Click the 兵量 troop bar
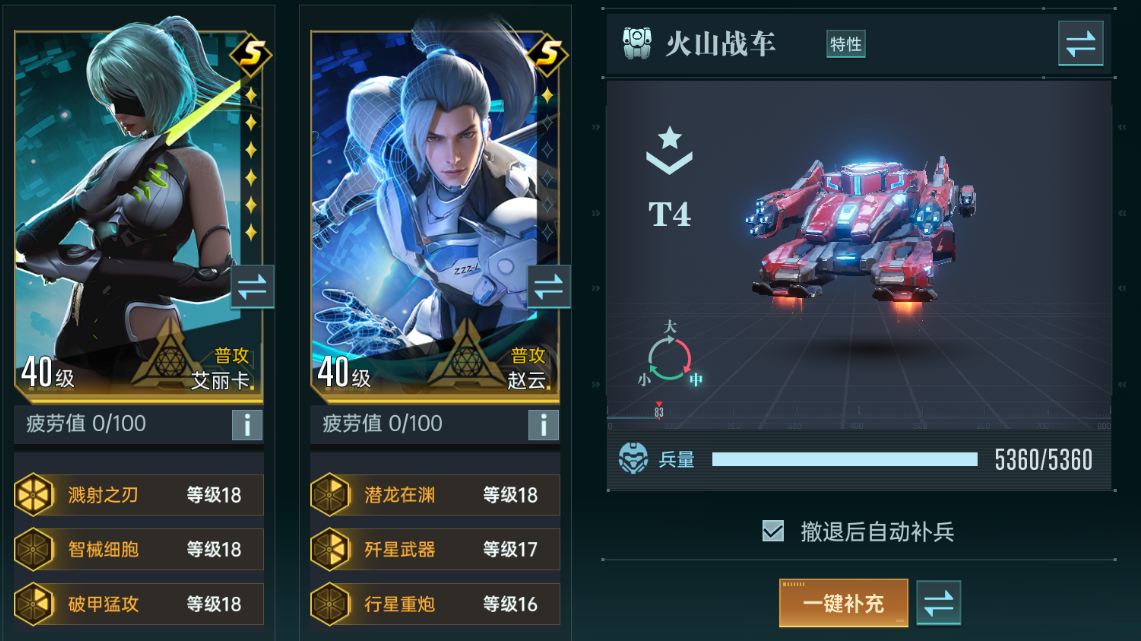The width and height of the screenshot is (1141, 641). tap(844, 459)
